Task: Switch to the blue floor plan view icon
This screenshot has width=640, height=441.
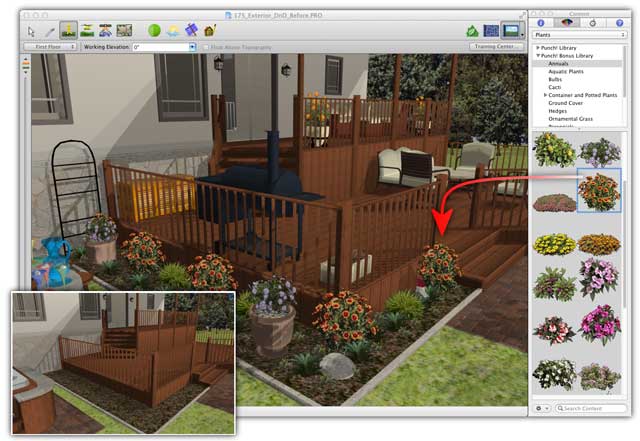Action: pos(491,31)
